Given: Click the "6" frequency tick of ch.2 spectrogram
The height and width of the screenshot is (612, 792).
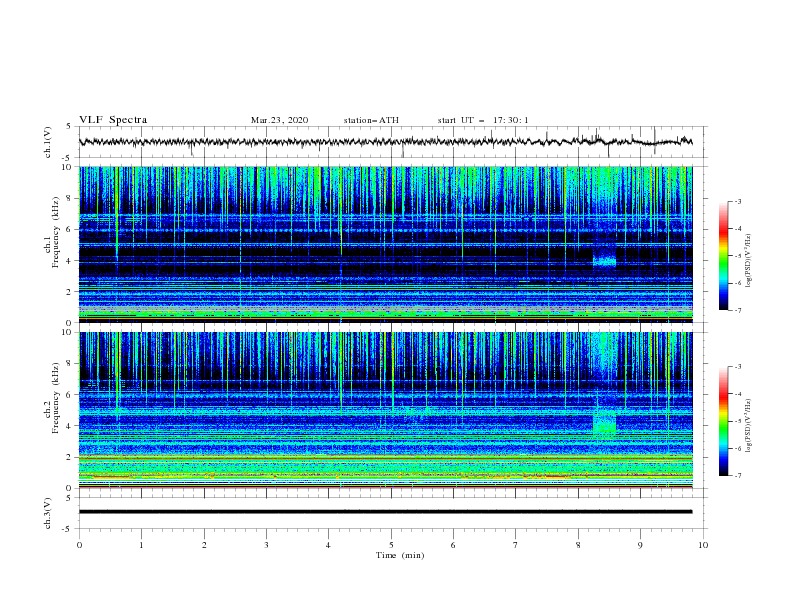Looking at the screenshot, I should (x=69, y=395).
